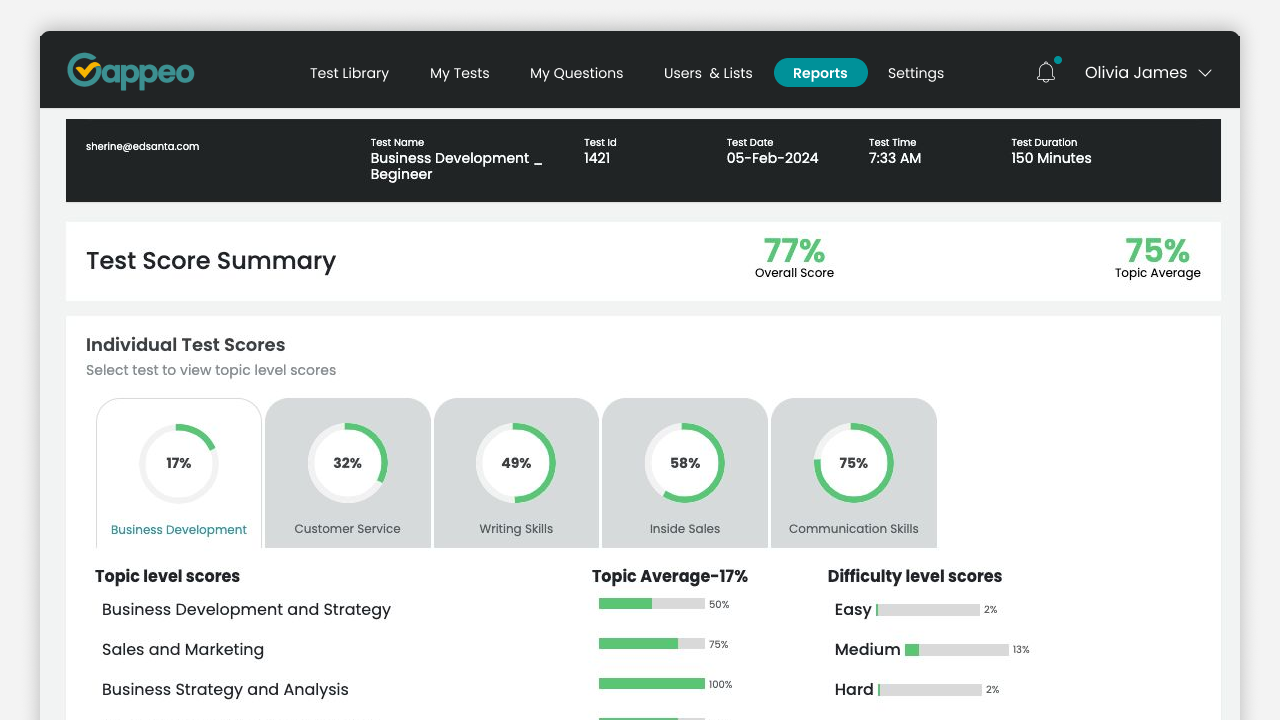Click the Business Development test card label

(x=178, y=528)
